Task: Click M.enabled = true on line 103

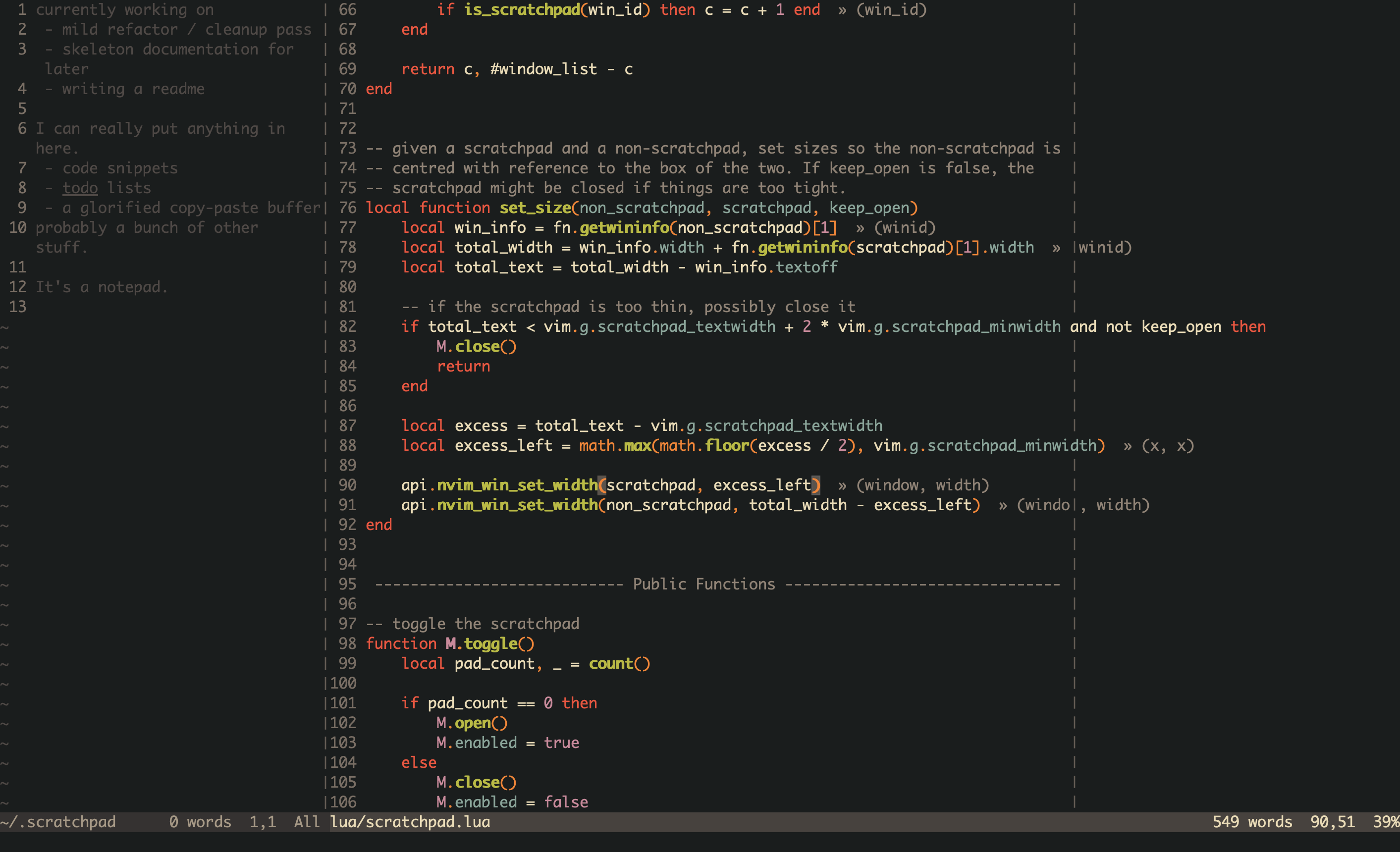Action: pyautogui.click(x=507, y=743)
